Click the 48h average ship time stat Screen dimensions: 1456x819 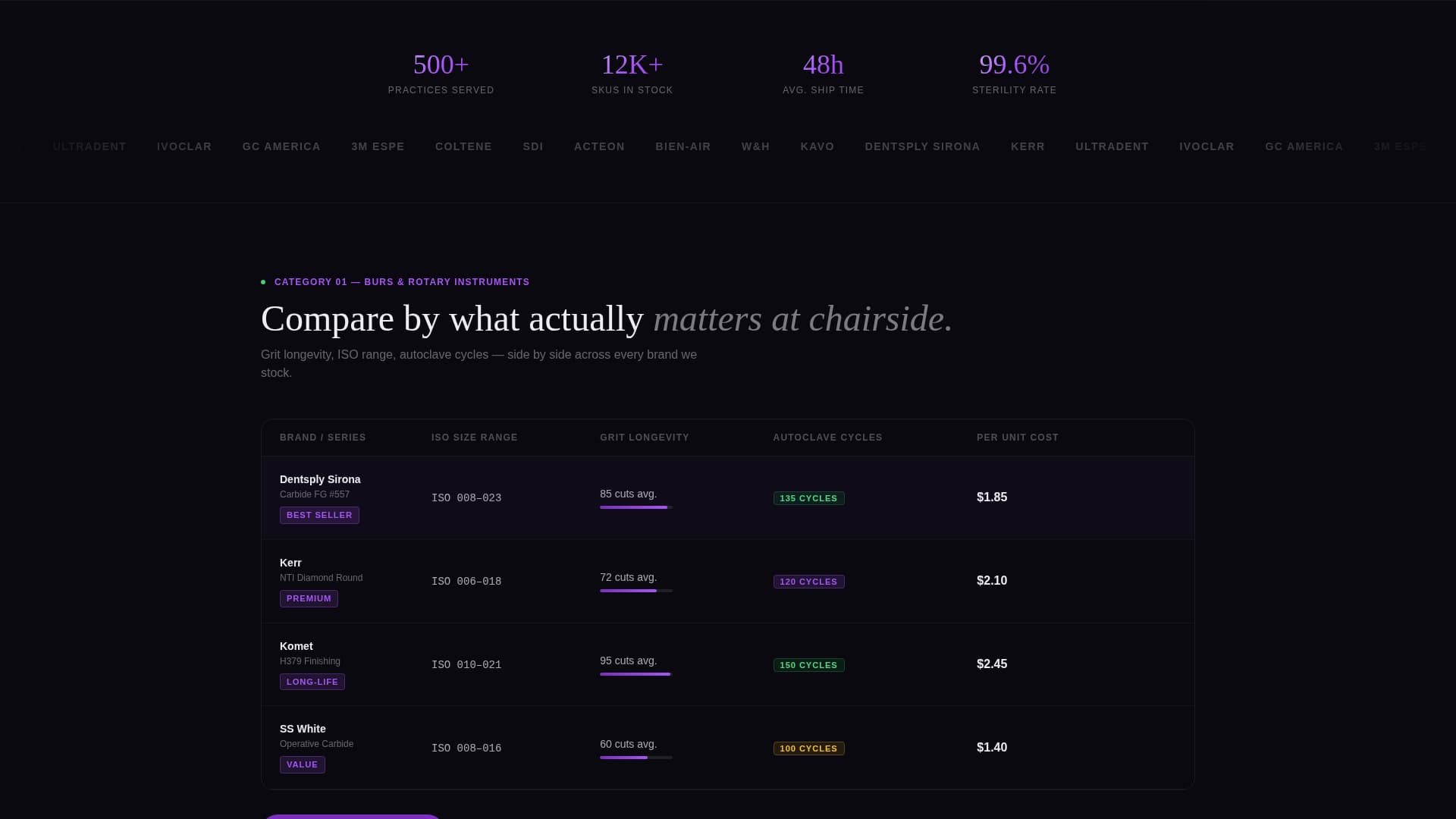[x=823, y=74]
